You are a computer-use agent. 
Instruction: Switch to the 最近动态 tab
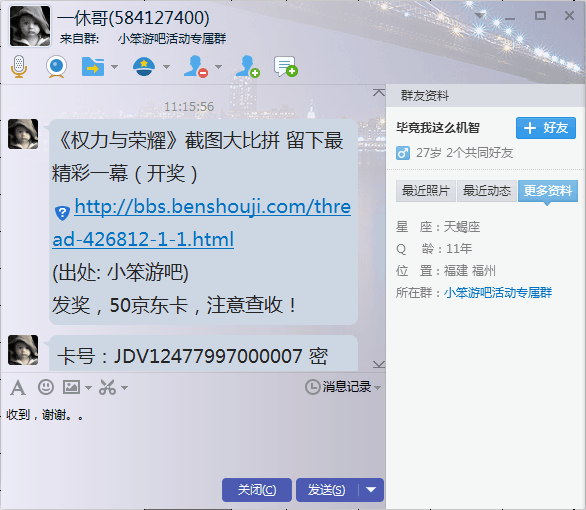coord(487,191)
